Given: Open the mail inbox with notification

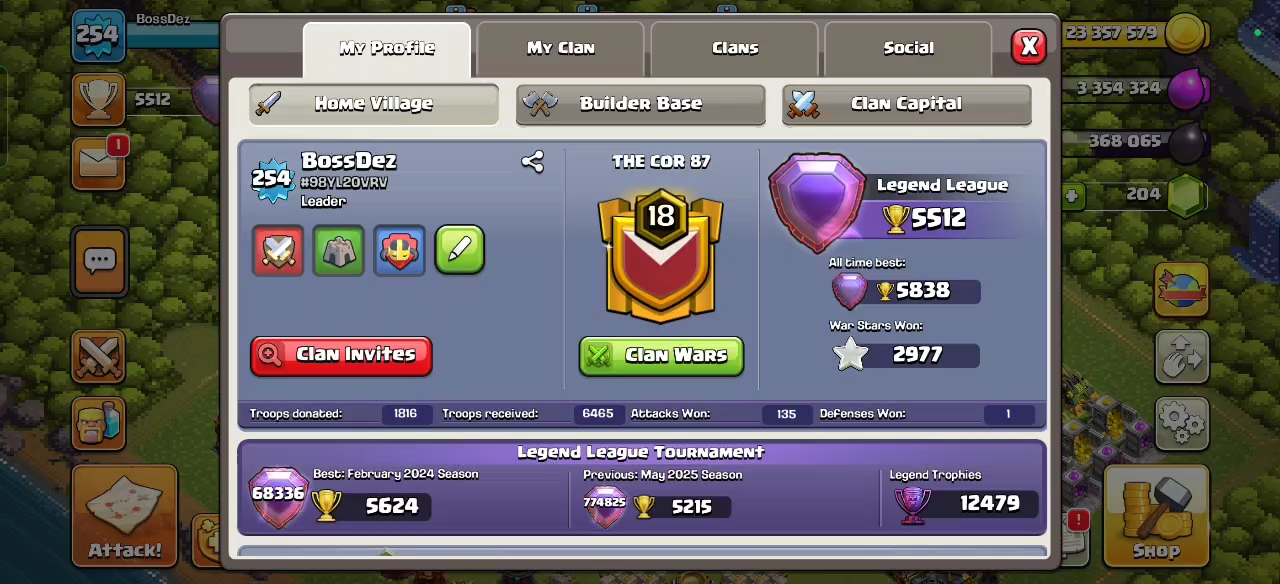Looking at the screenshot, I should pyautogui.click(x=99, y=163).
